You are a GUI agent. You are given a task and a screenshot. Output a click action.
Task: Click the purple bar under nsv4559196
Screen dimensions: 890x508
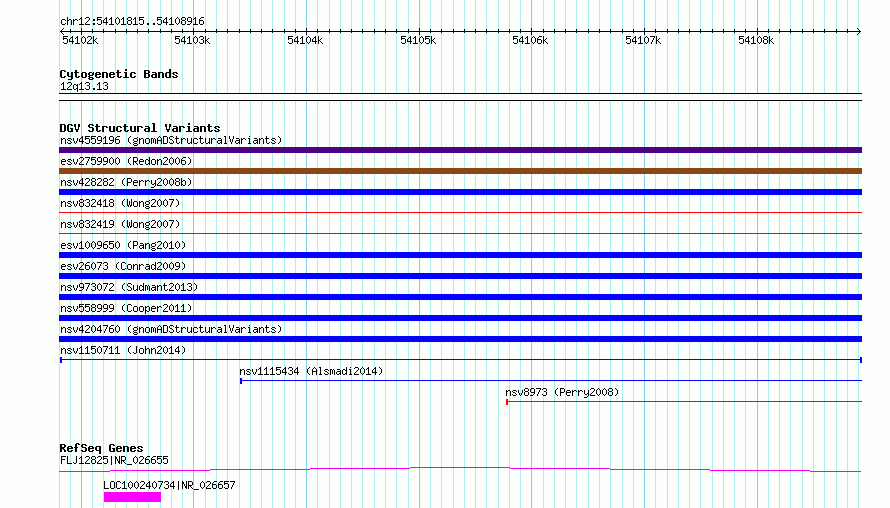460,150
